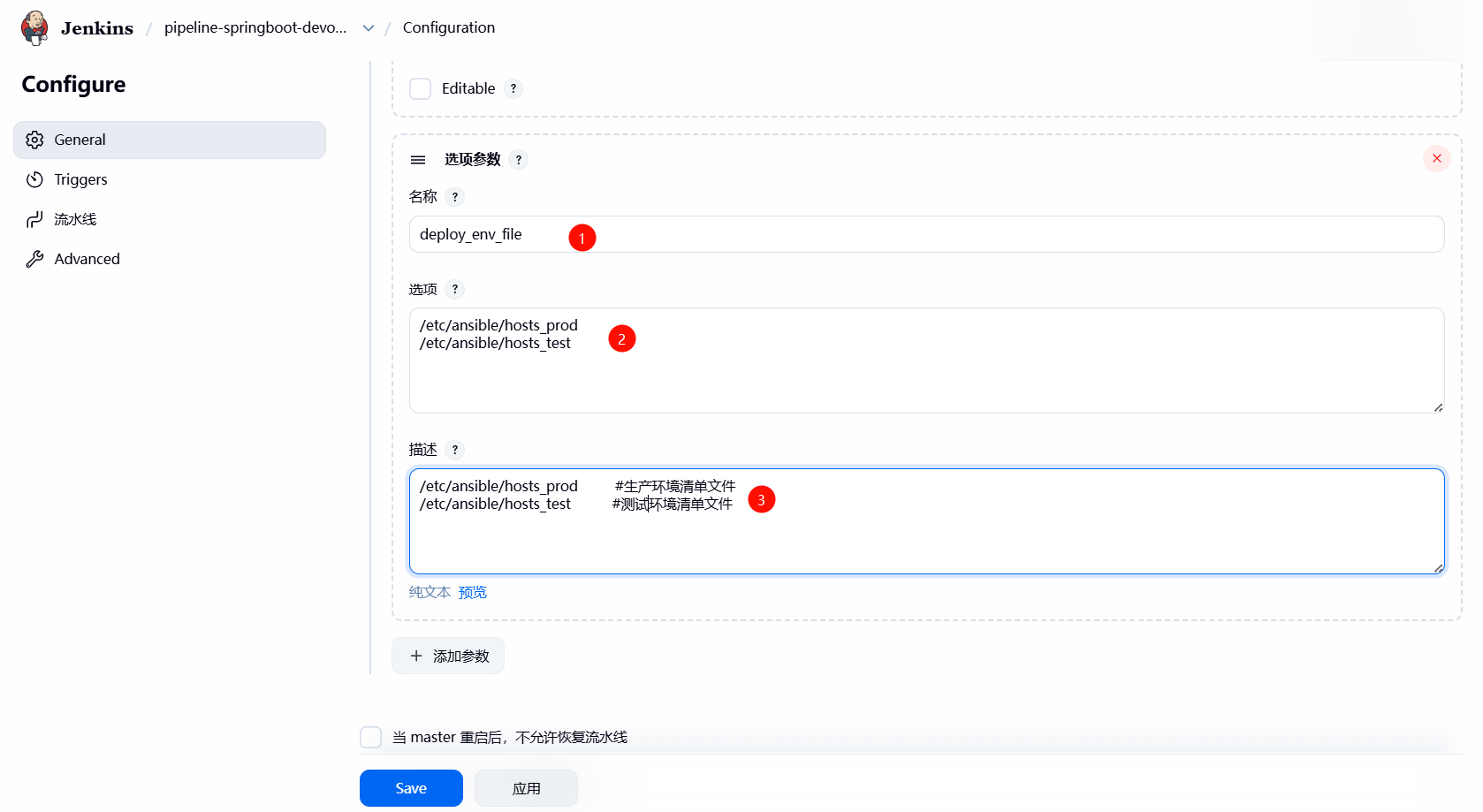Click the help icon beside 描述

[x=455, y=450]
